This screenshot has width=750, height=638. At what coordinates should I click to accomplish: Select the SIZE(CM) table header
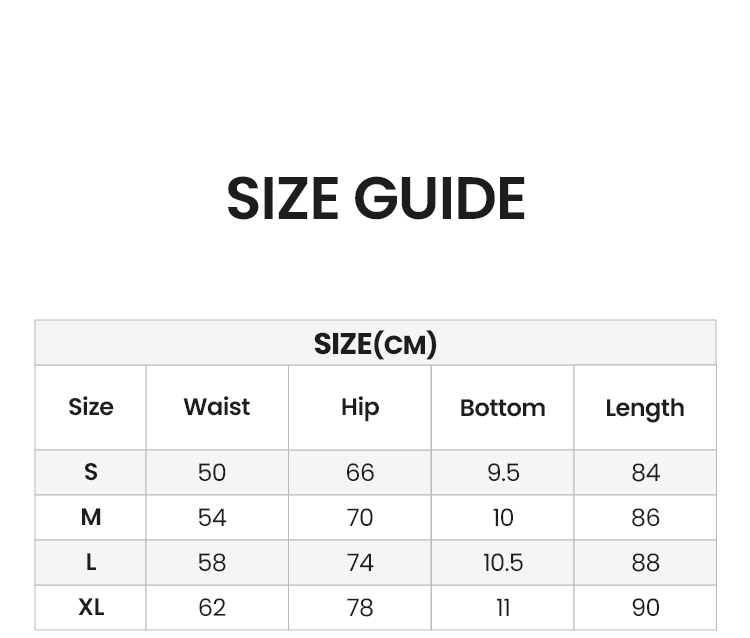pyautogui.click(x=375, y=343)
